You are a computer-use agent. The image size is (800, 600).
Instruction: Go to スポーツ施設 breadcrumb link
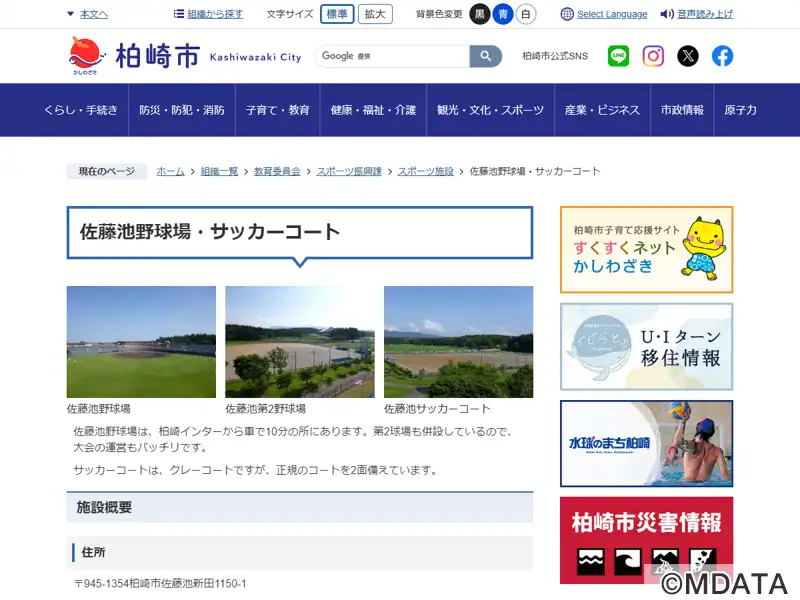point(425,171)
